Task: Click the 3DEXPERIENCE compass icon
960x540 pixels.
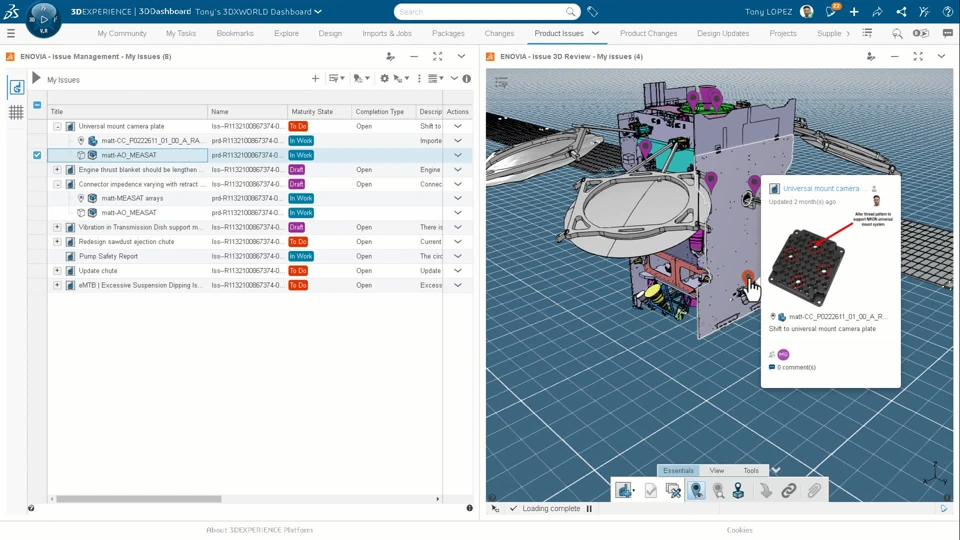Action: 43,19
